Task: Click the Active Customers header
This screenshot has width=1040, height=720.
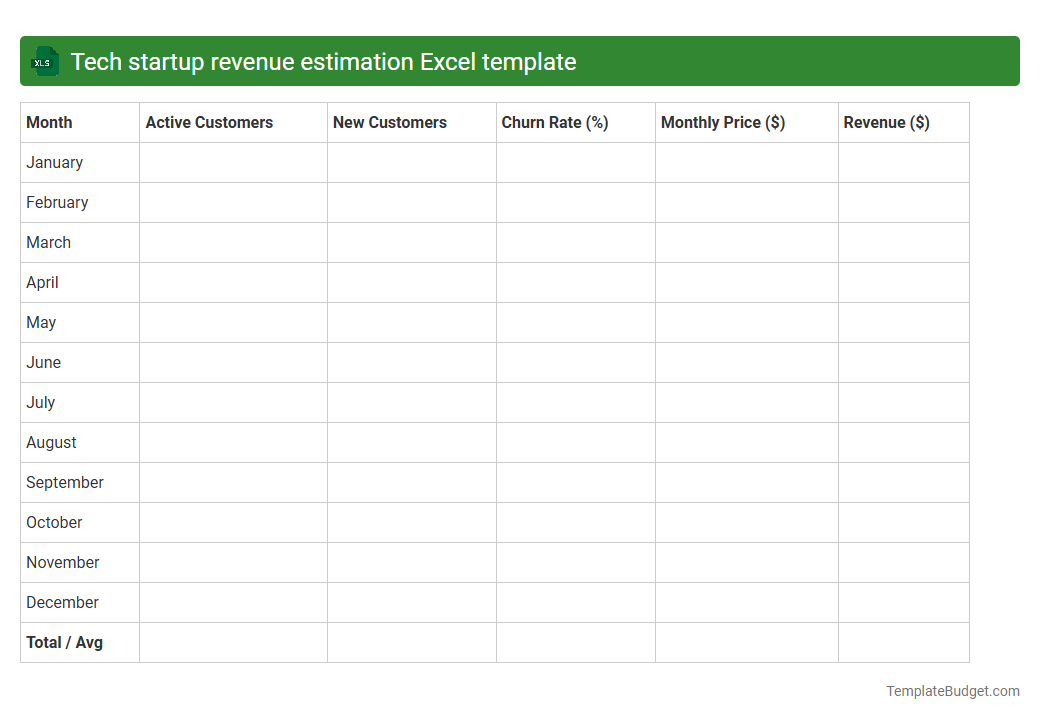Action: (209, 122)
